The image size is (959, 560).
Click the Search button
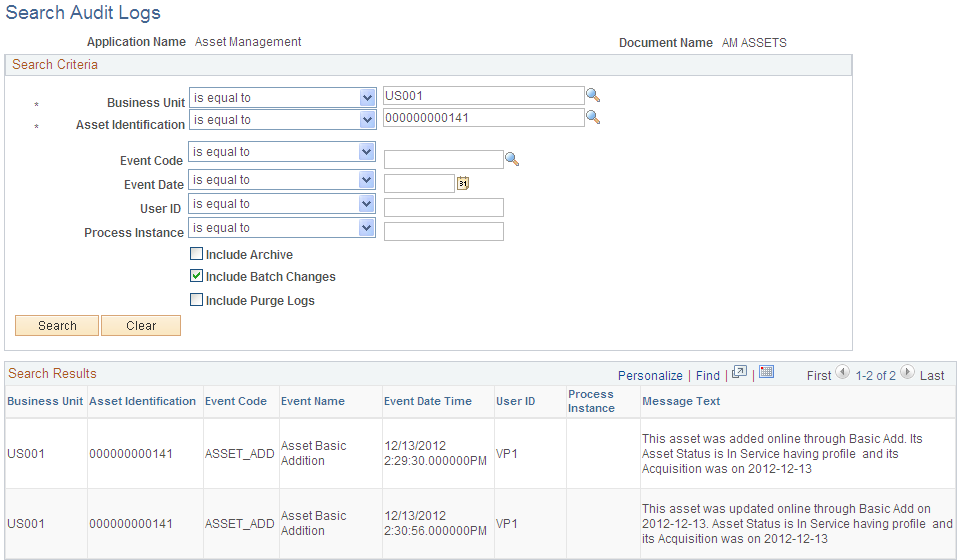(x=57, y=326)
